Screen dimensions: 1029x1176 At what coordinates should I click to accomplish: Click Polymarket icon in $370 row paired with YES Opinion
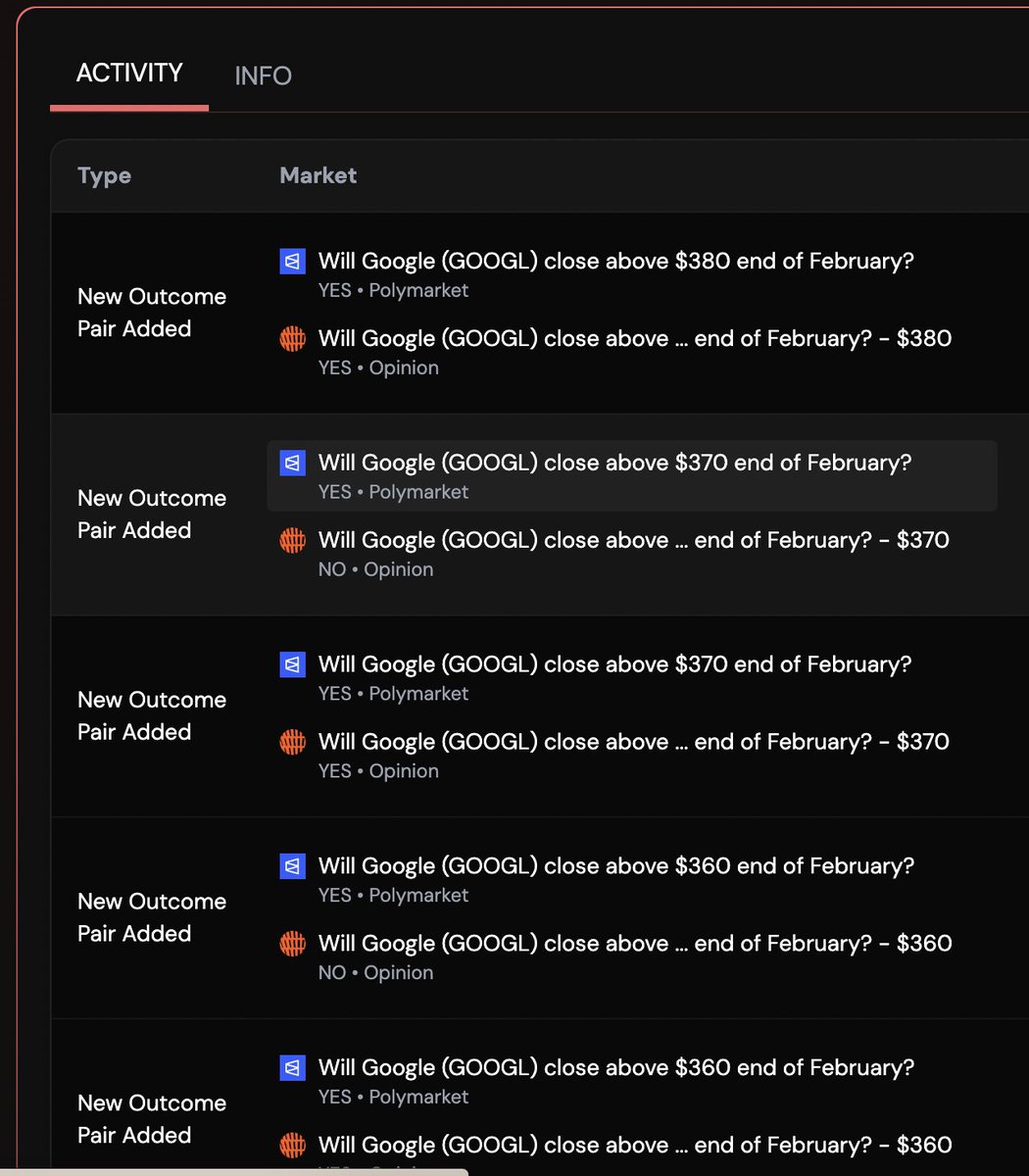(293, 665)
